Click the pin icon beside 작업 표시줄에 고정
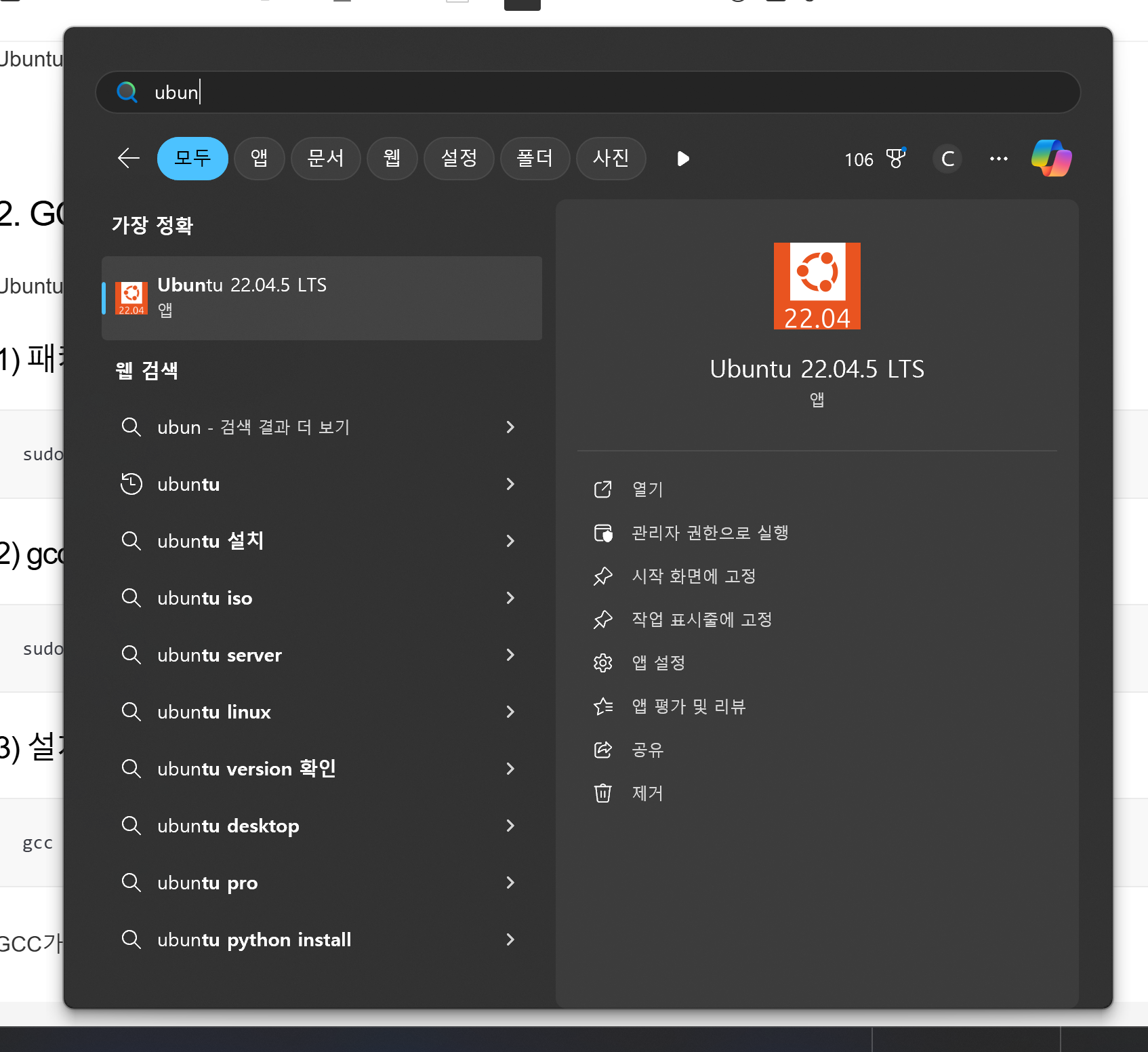The height and width of the screenshot is (1052, 1148). point(602,620)
